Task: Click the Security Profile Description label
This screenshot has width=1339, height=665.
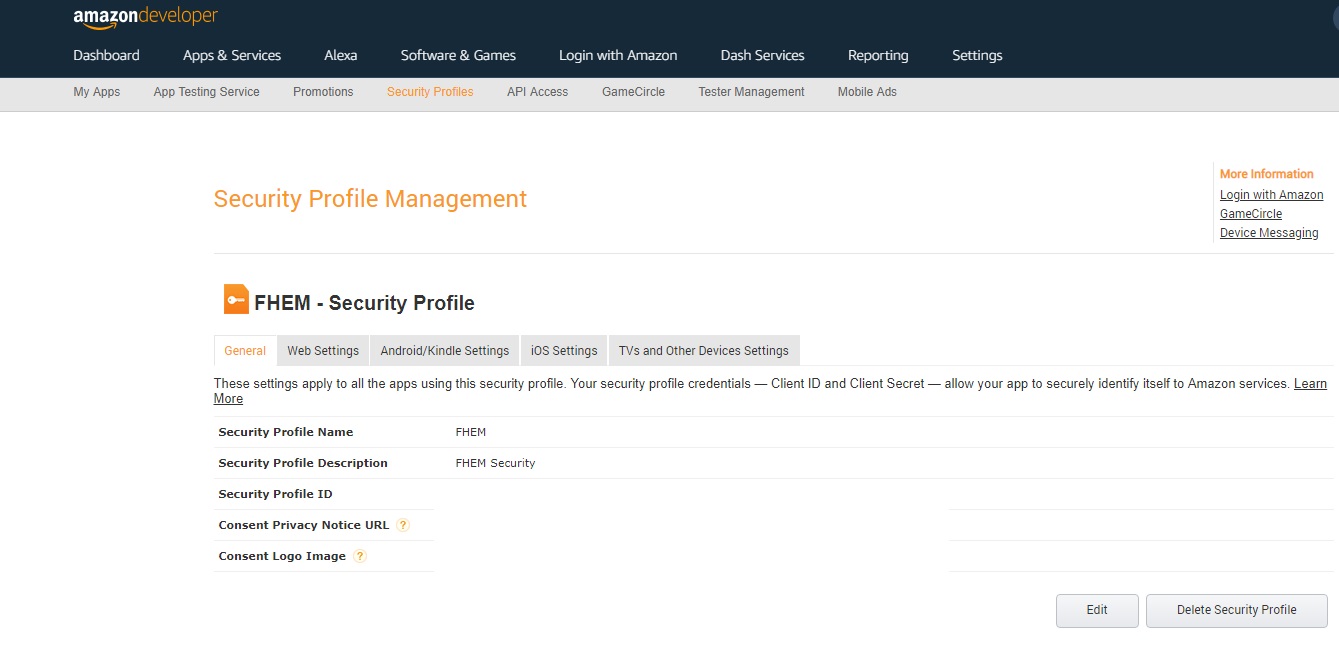Action: (x=303, y=463)
